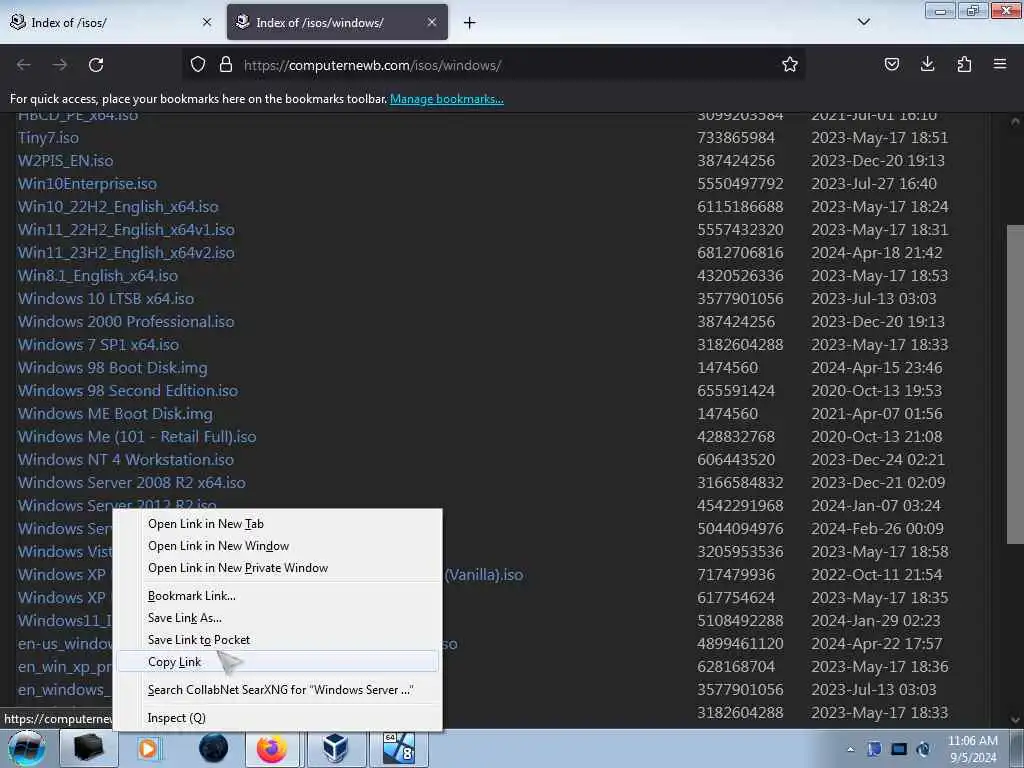1024x768 pixels.
Task: Open Win10Enterprise.iso link
Action: pyautogui.click(x=88, y=184)
